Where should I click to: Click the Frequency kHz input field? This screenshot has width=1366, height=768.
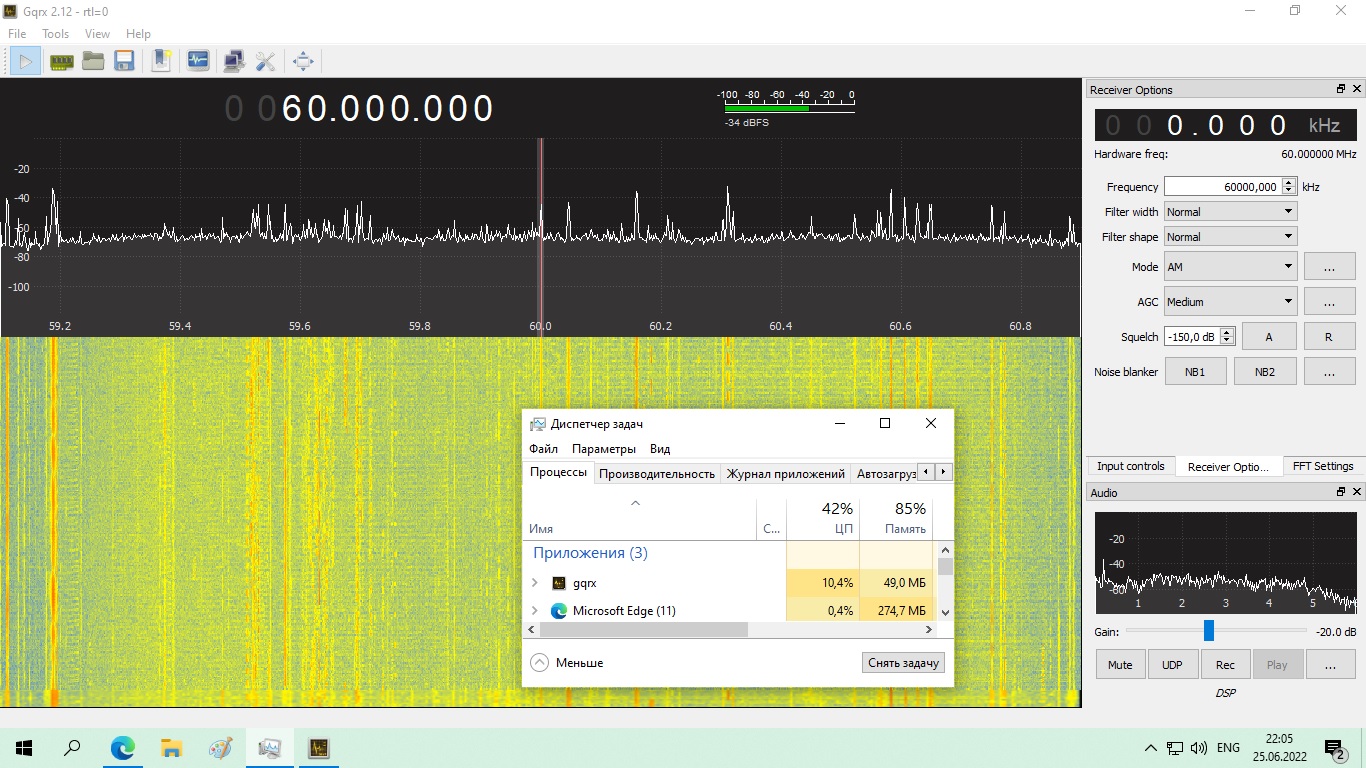(x=1222, y=187)
